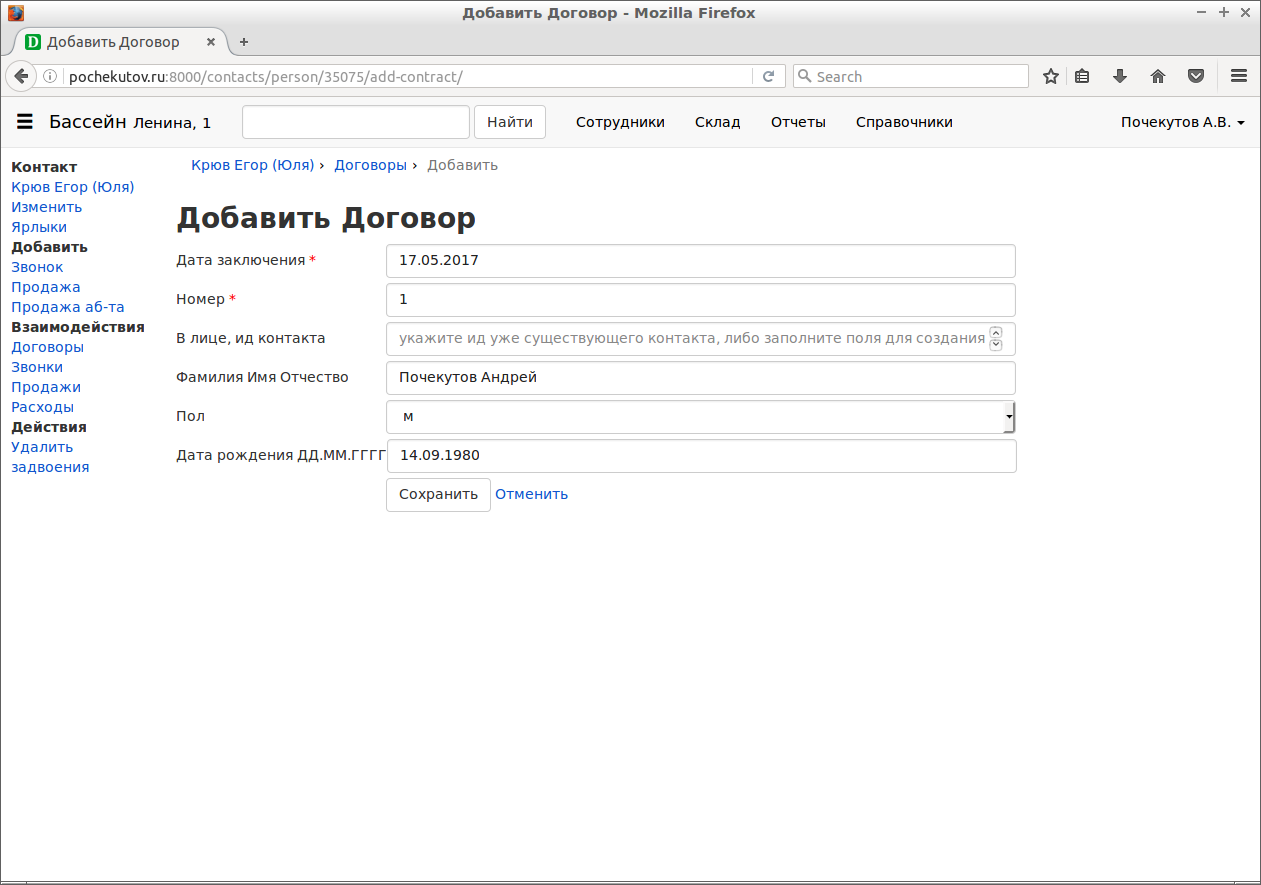
Task: Go to Firefox home page icon
Action: point(1158,76)
